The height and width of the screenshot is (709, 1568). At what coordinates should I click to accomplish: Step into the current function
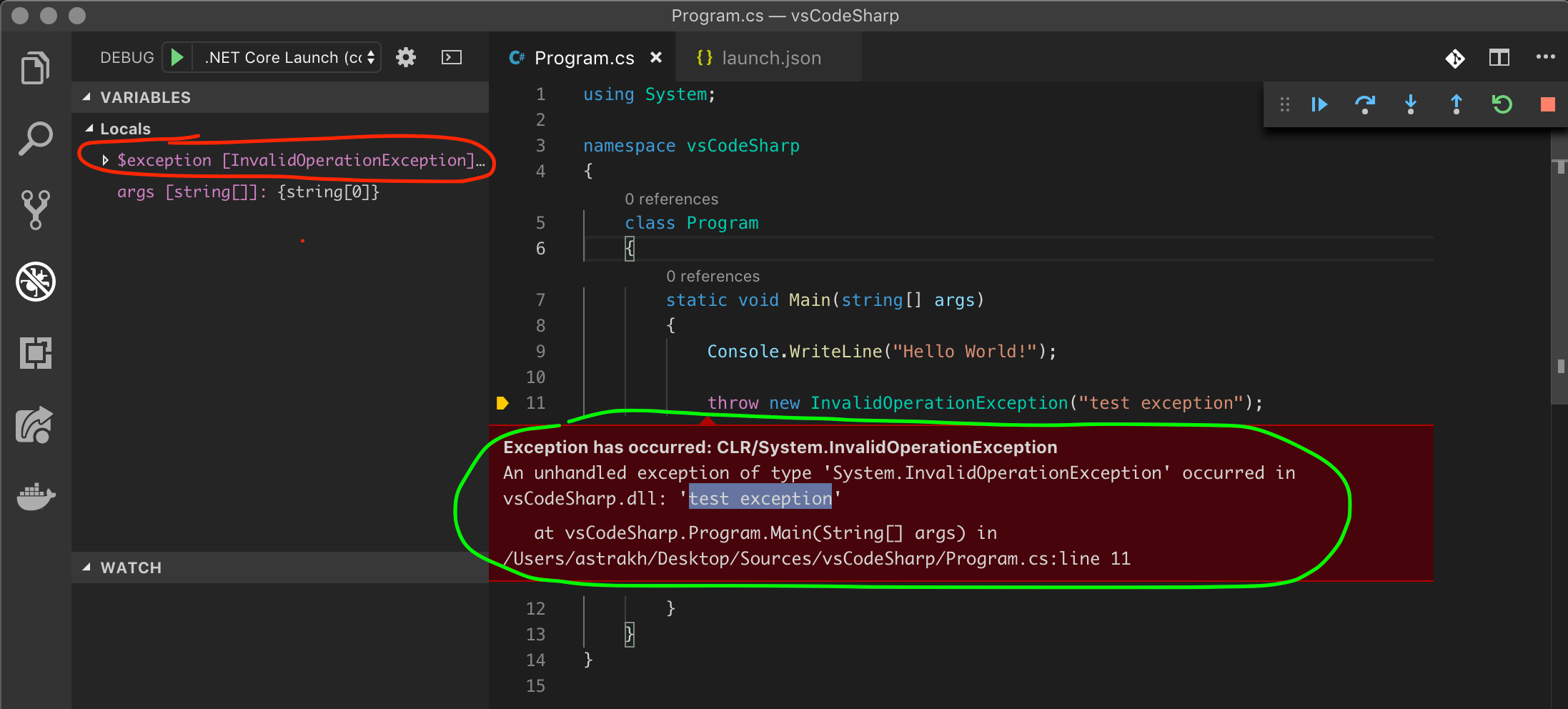1410,104
